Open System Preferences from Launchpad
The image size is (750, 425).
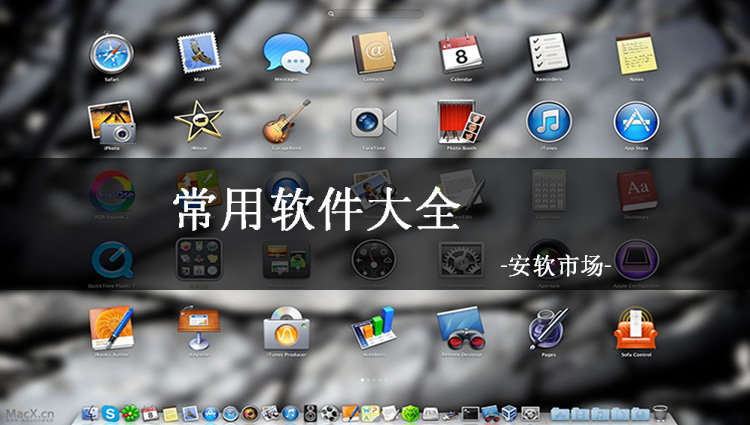click(x=461, y=261)
